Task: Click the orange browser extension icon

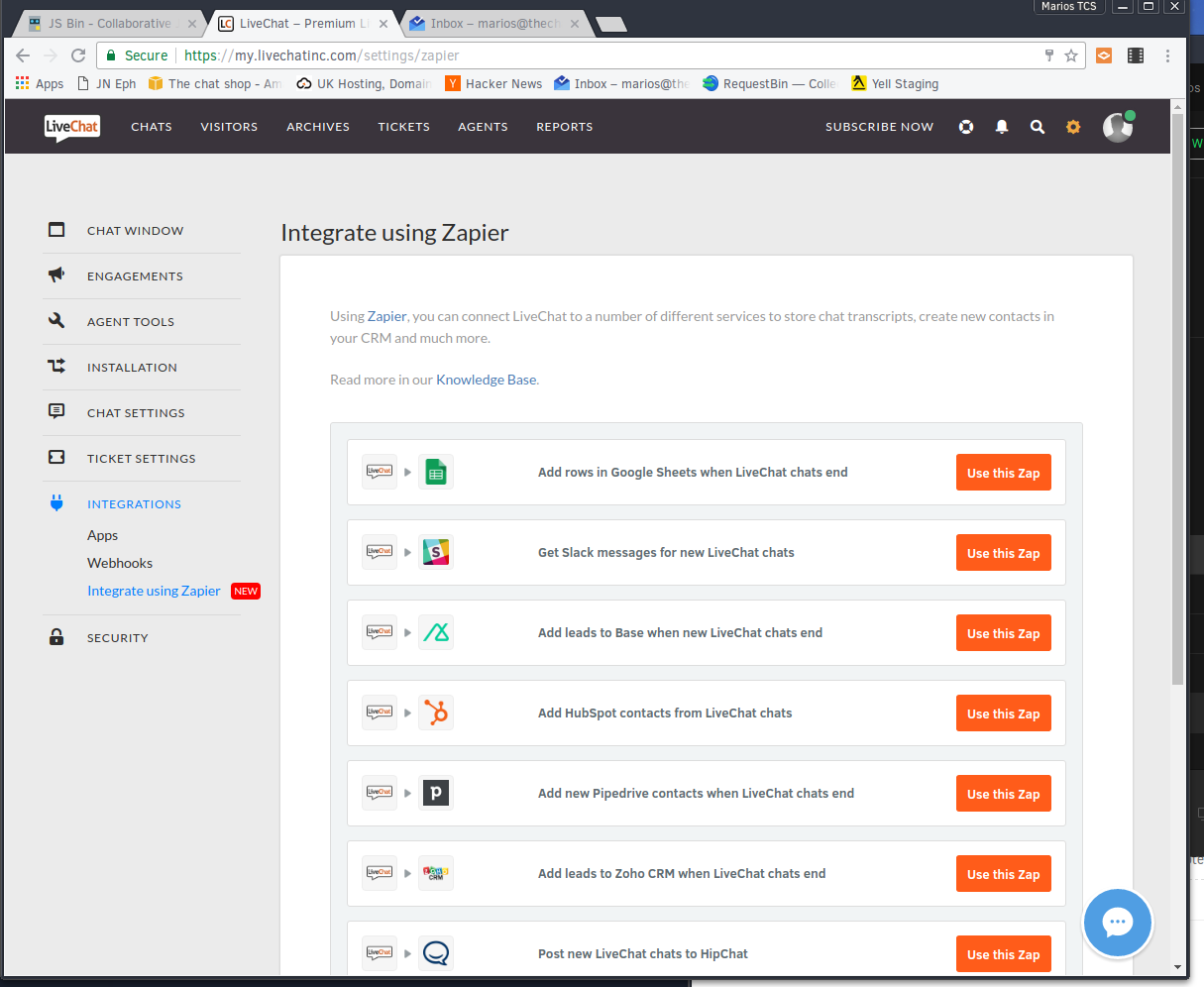Action: click(1104, 55)
